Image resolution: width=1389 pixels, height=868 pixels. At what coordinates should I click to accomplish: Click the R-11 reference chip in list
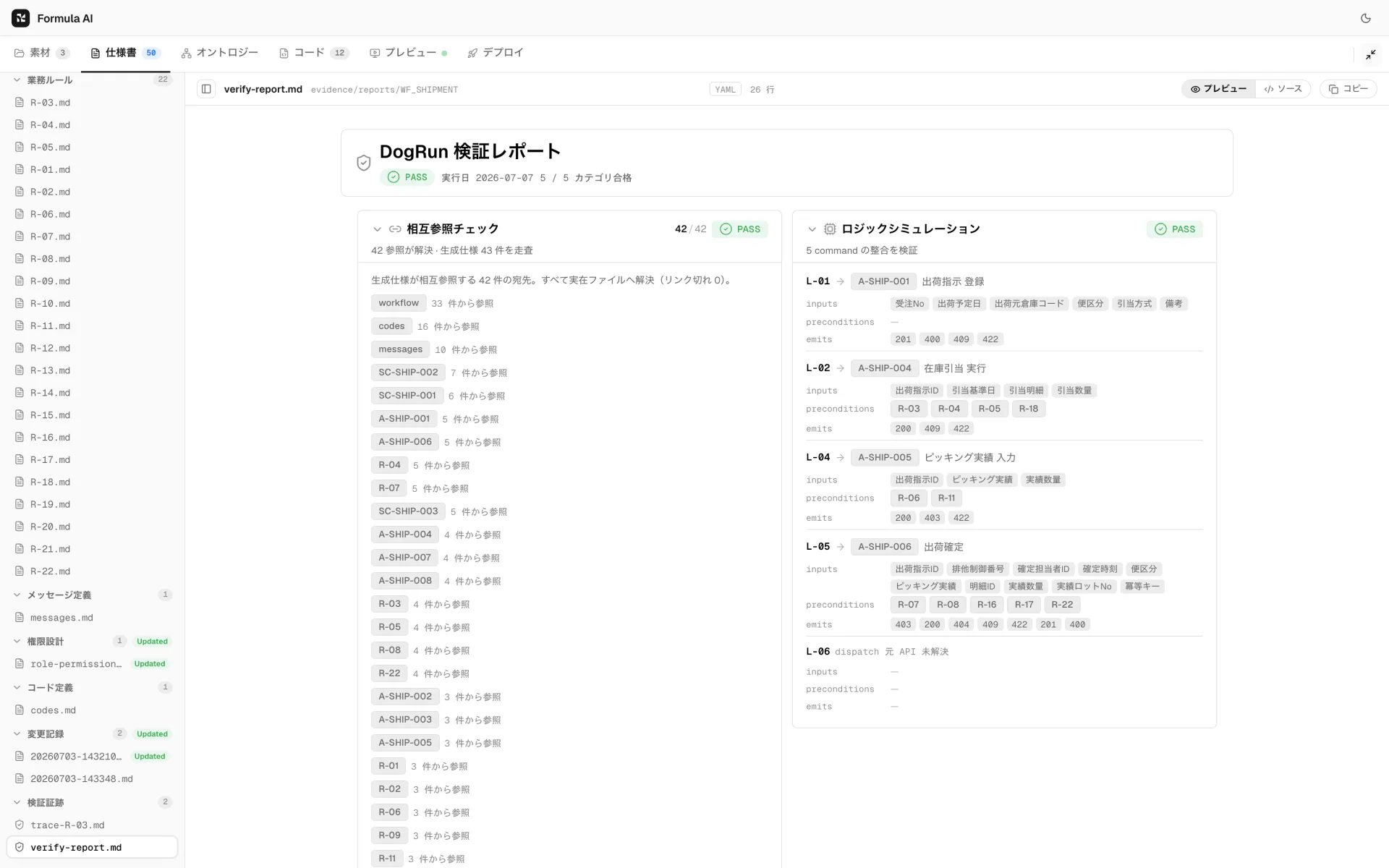point(387,859)
